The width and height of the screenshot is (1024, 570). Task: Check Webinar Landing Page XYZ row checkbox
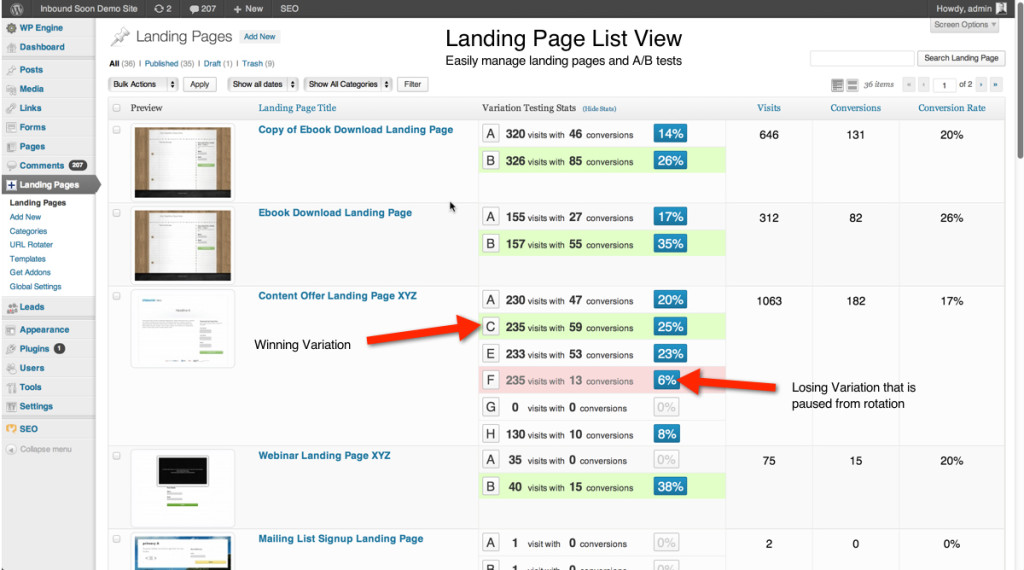(117, 456)
